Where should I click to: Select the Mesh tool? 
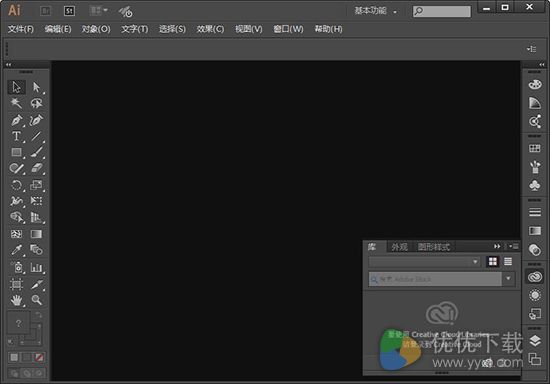coord(16,234)
